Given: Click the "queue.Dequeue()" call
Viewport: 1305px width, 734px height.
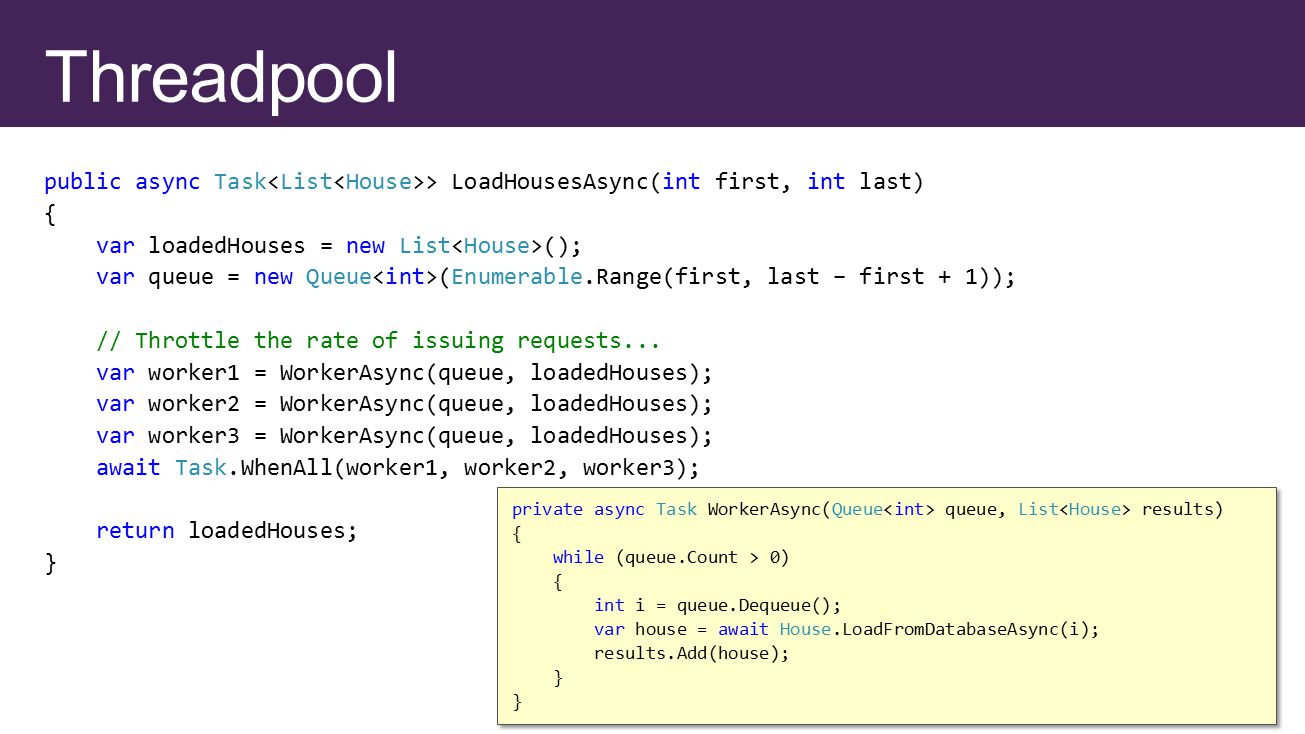Looking at the screenshot, I should click(754, 606).
